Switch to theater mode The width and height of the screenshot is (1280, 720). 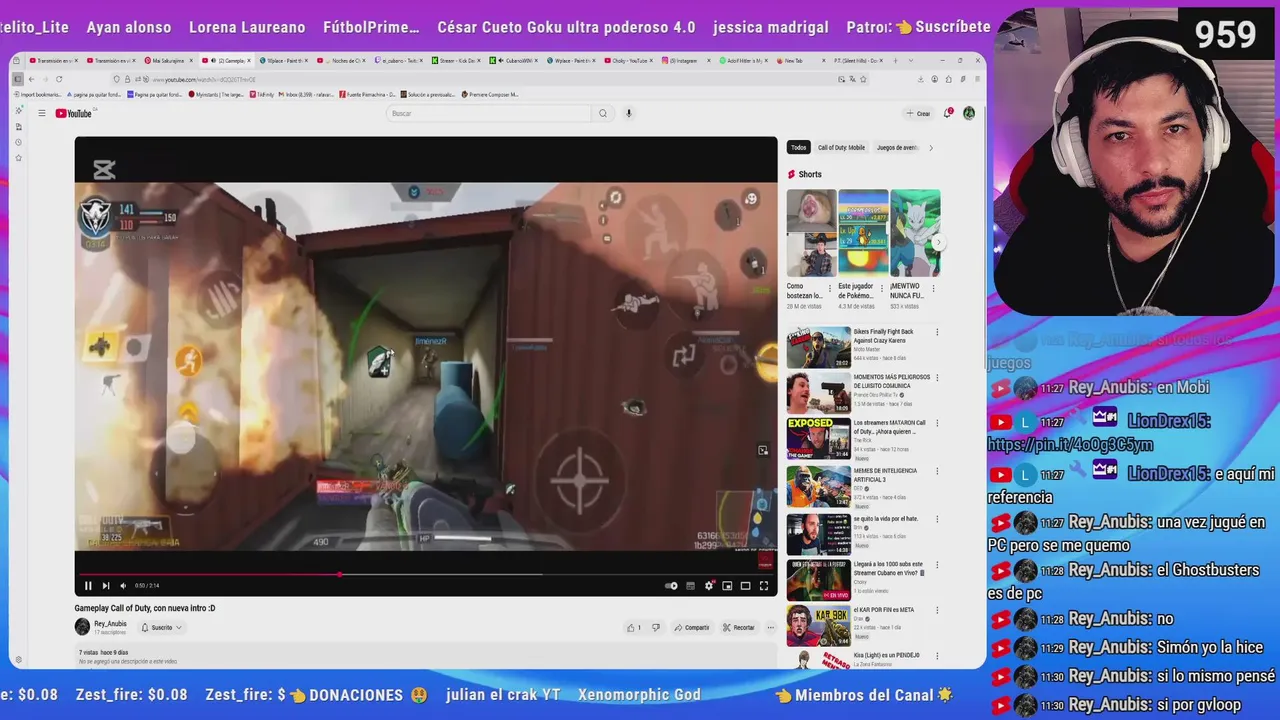[x=745, y=586]
